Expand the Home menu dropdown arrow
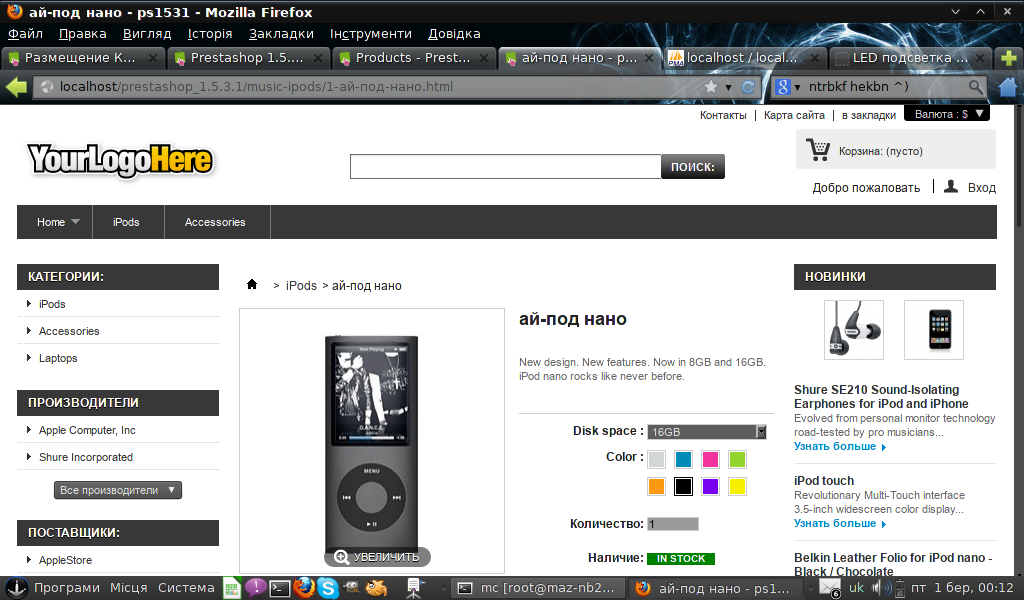1024x600 pixels. pyautogui.click(x=75, y=222)
